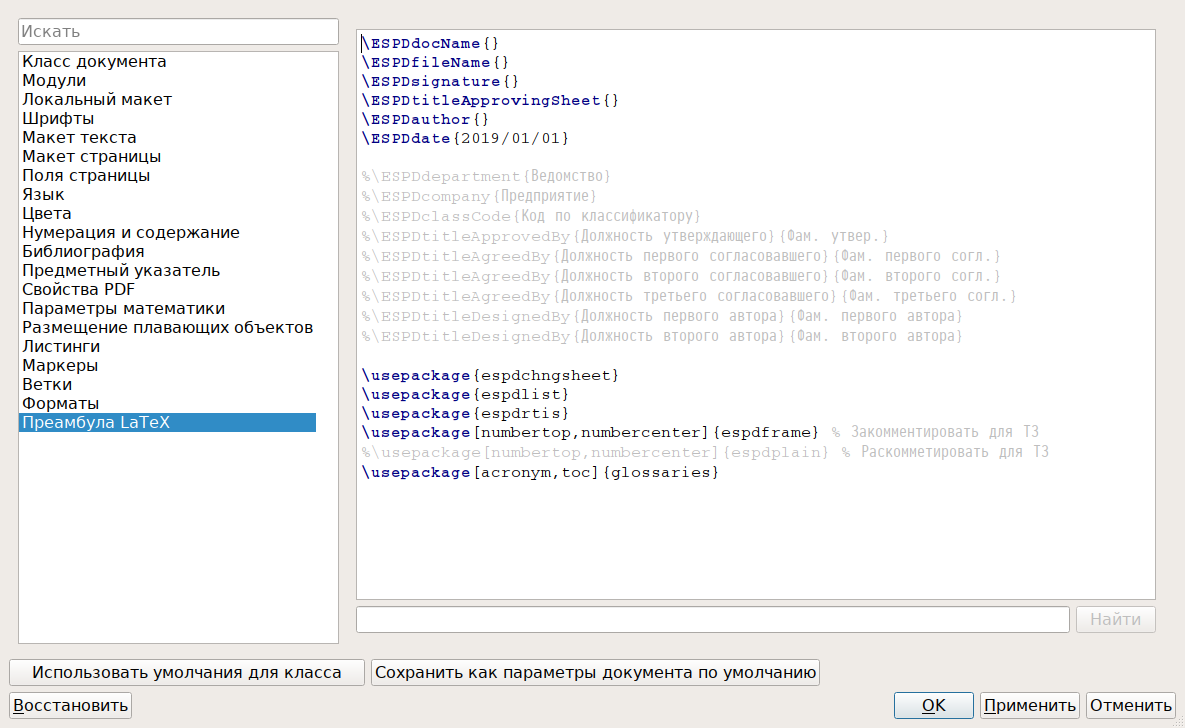Click the \usepackage[numbertop,numbercenter]{espdframe} line
Viewport: 1185px width, 728px height.
[590, 432]
